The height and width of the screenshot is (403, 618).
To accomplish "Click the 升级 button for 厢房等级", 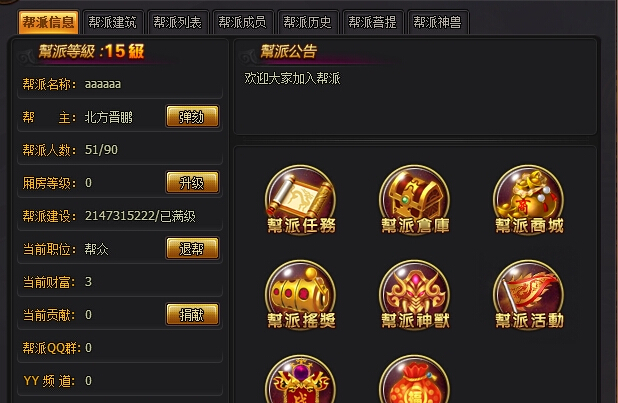I will tap(192, 182).
